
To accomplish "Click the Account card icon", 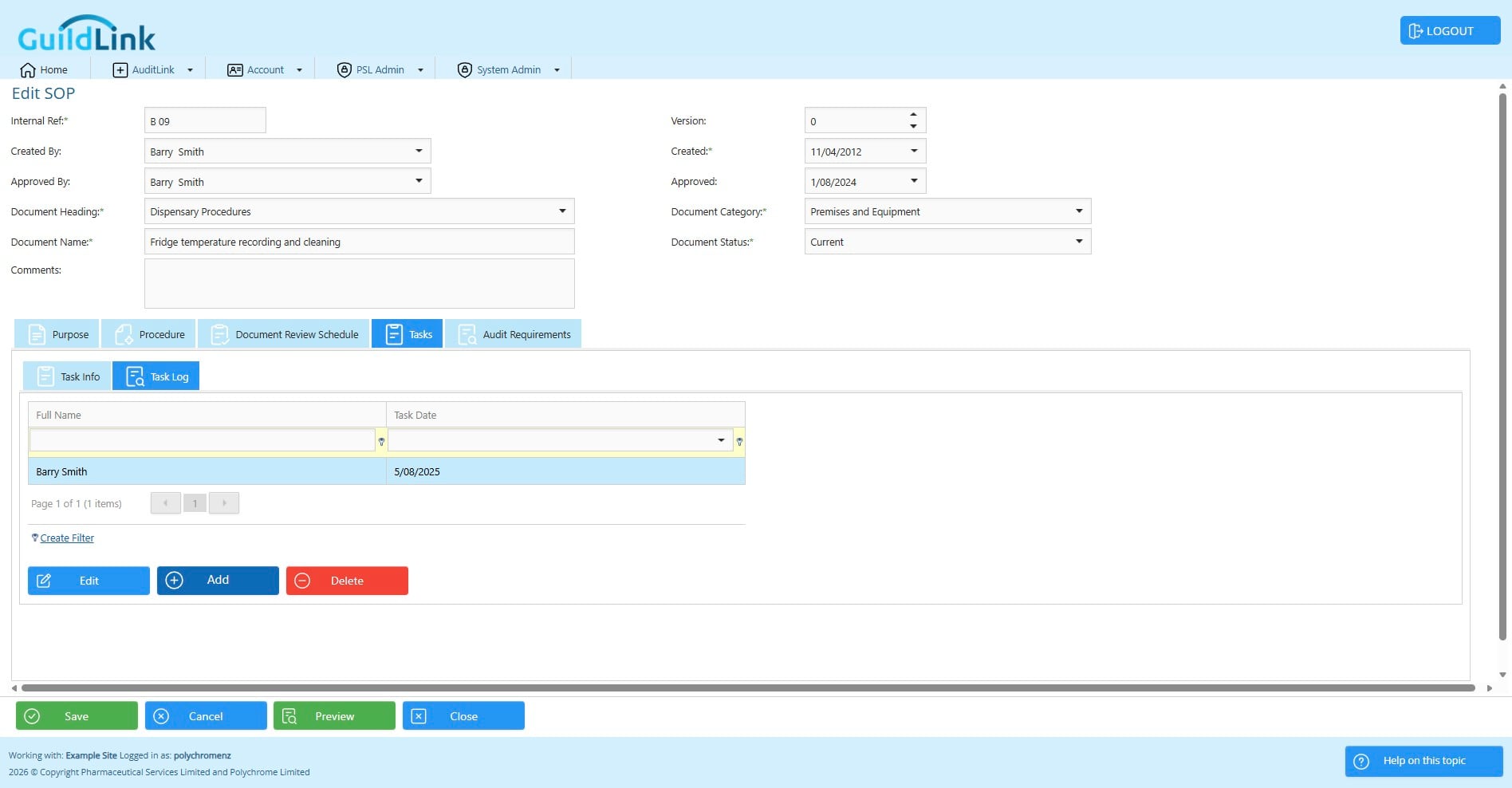I will 235,70.
